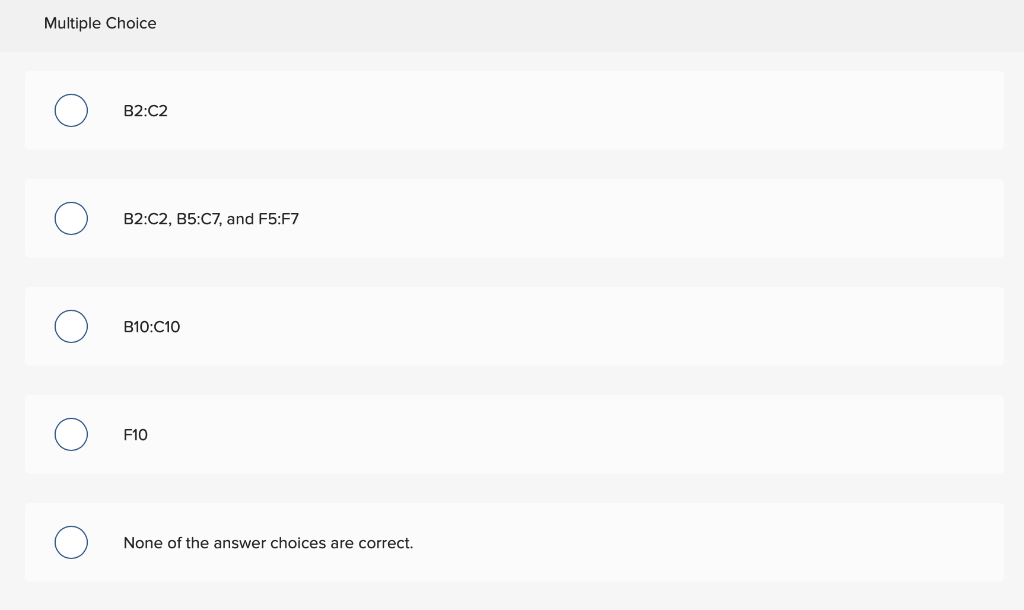
Task: Click blank space in the B2:C2, B5:C7, F5:F7 card
Action: point(653,218)
